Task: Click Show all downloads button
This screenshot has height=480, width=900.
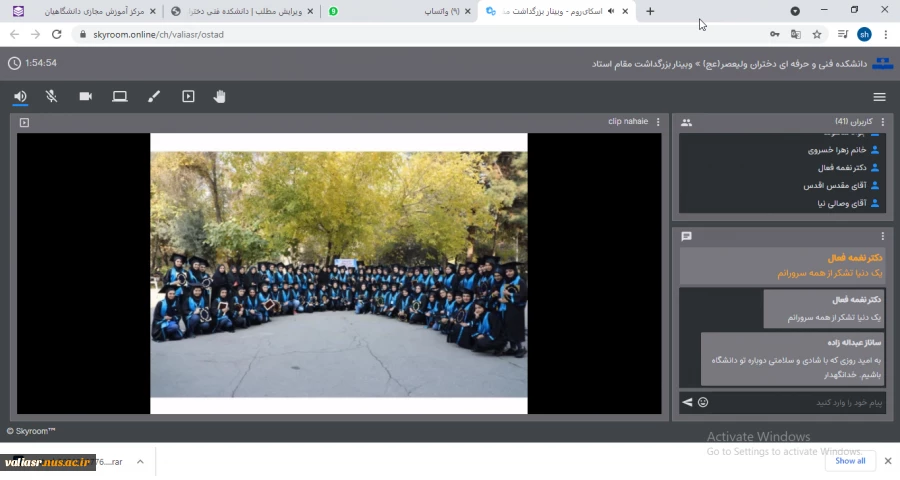Action: [x=850, y=461]
